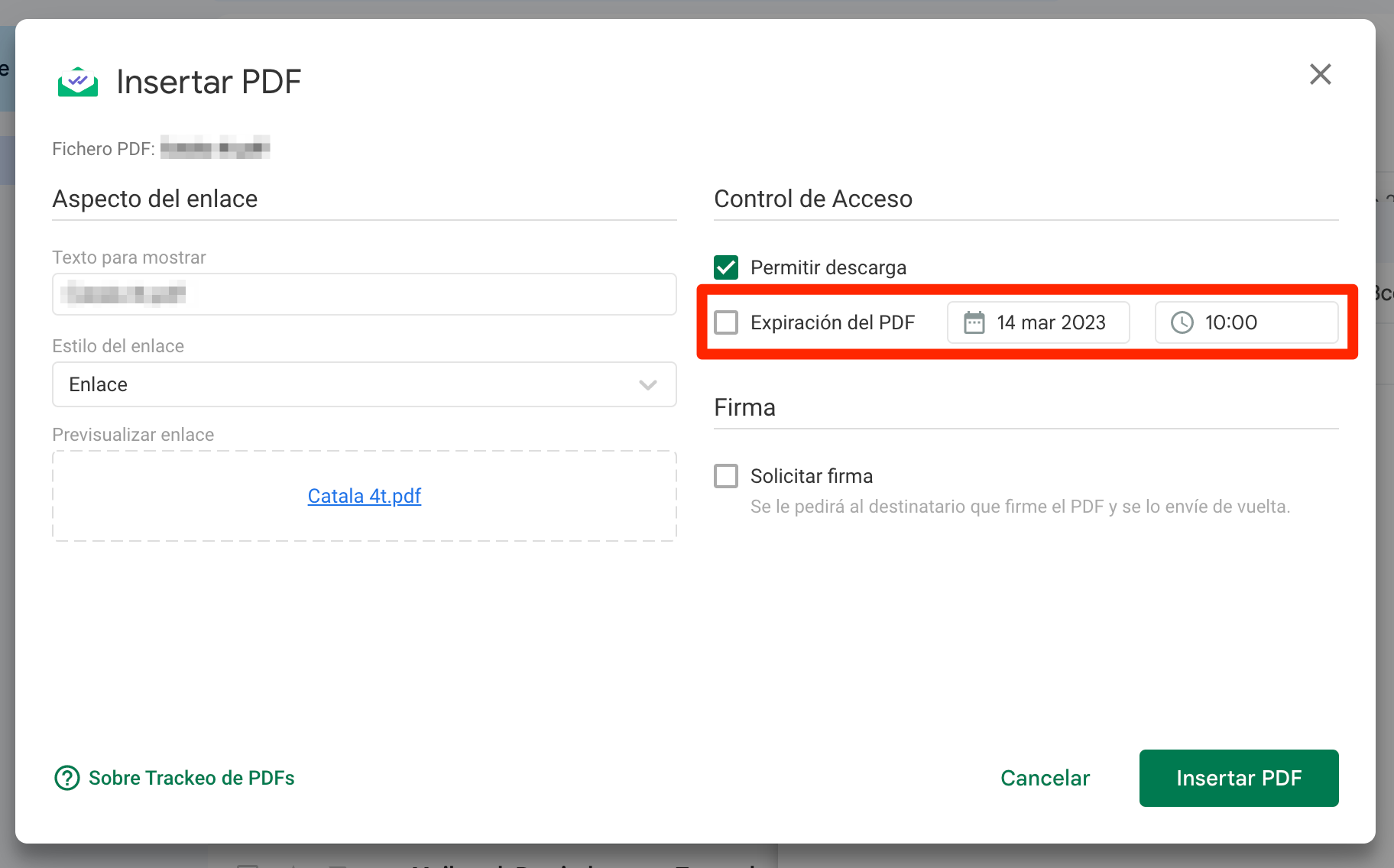Click the Mailsuite envelope logo icon
The image size is (1394, 868).
click(x=77, y=80)
